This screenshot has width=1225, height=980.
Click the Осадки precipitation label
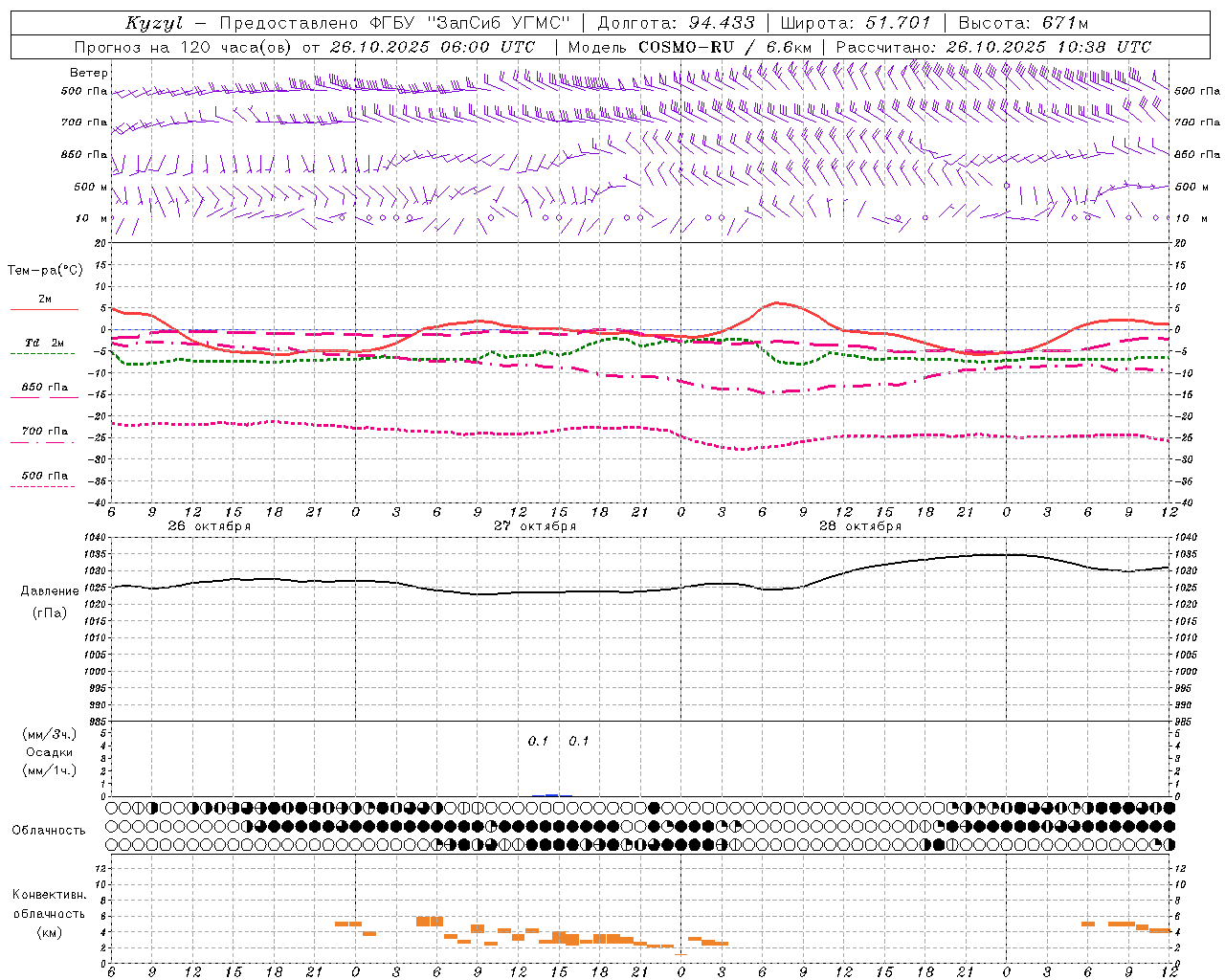point(50,752)
